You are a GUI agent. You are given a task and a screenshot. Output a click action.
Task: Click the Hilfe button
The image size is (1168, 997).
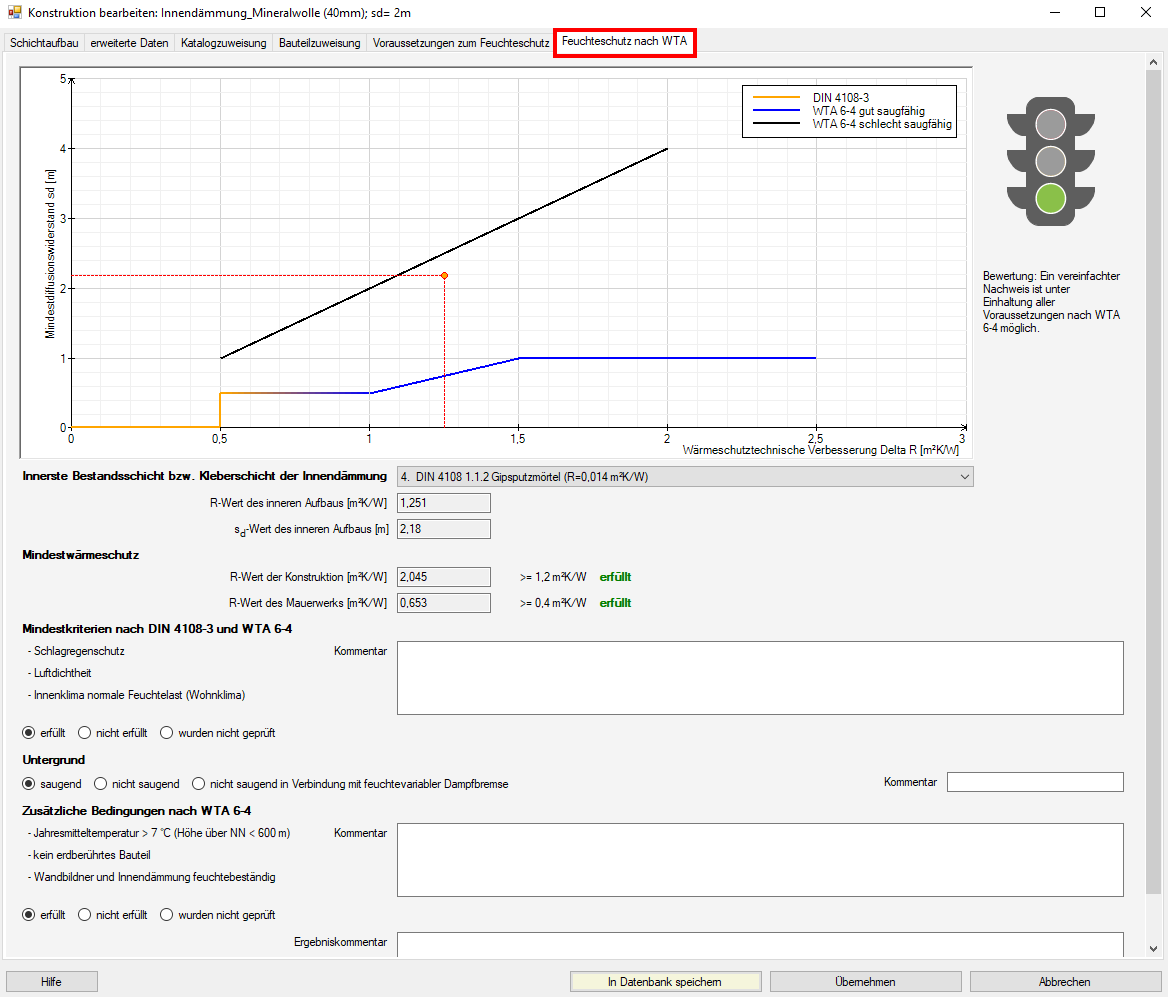(x=51, y=982)
